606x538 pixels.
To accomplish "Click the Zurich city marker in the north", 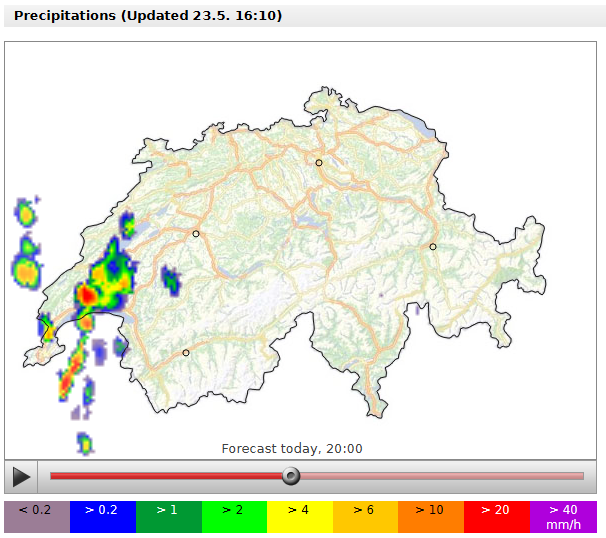I will pos(319,162).
